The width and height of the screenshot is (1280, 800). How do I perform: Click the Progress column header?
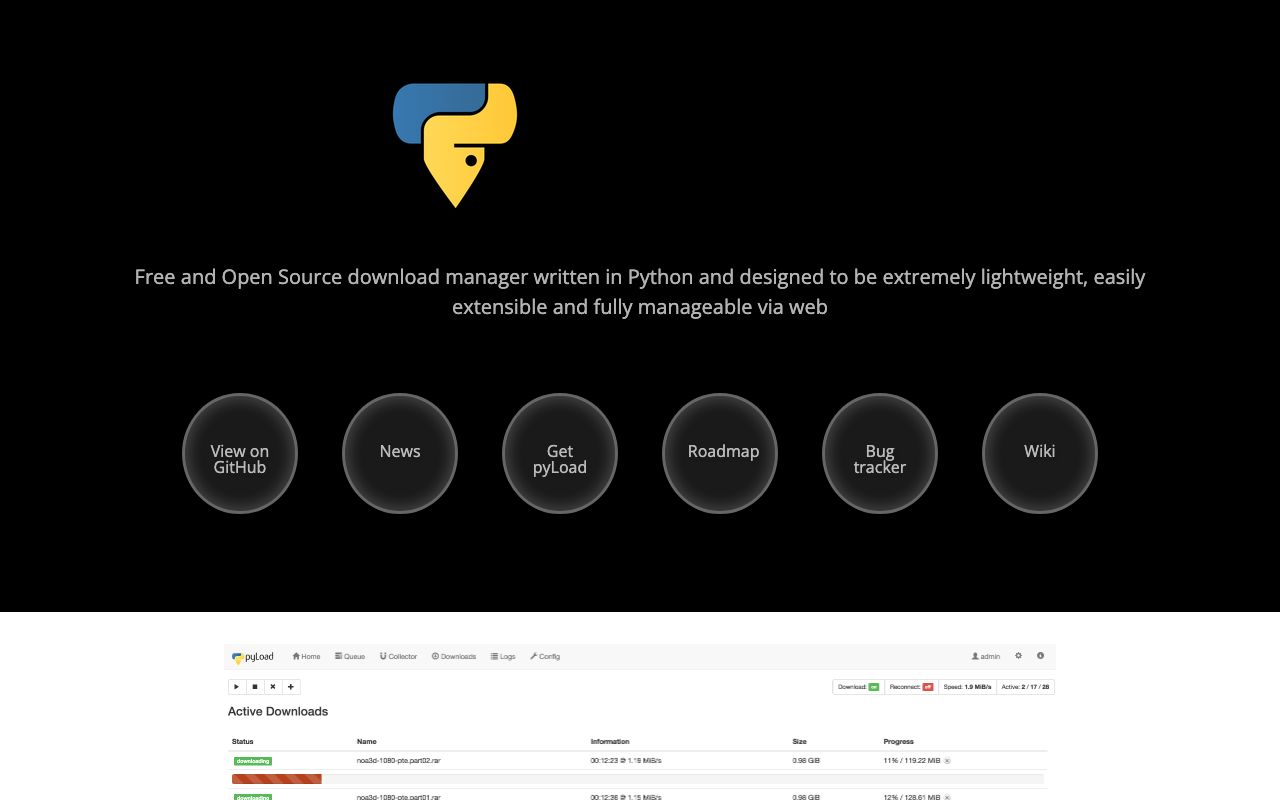tap(899, 742)
